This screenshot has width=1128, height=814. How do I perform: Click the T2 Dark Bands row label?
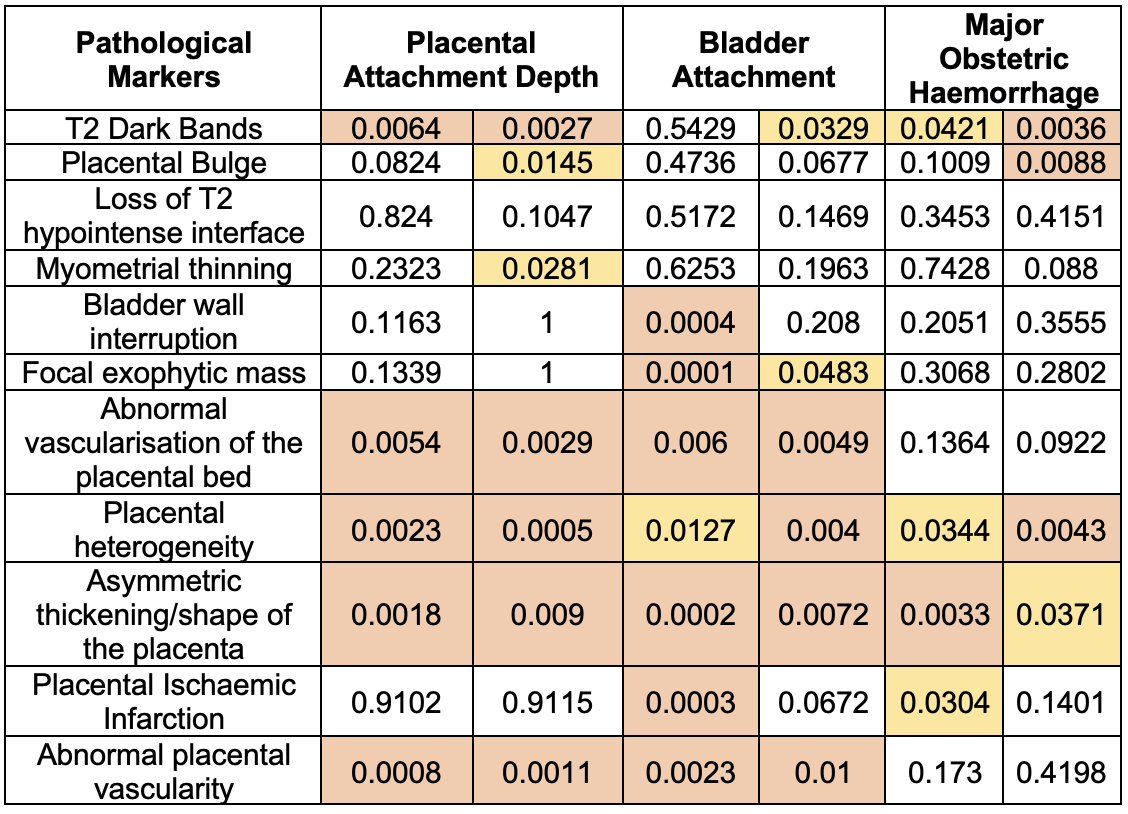[x=164, y=129]
